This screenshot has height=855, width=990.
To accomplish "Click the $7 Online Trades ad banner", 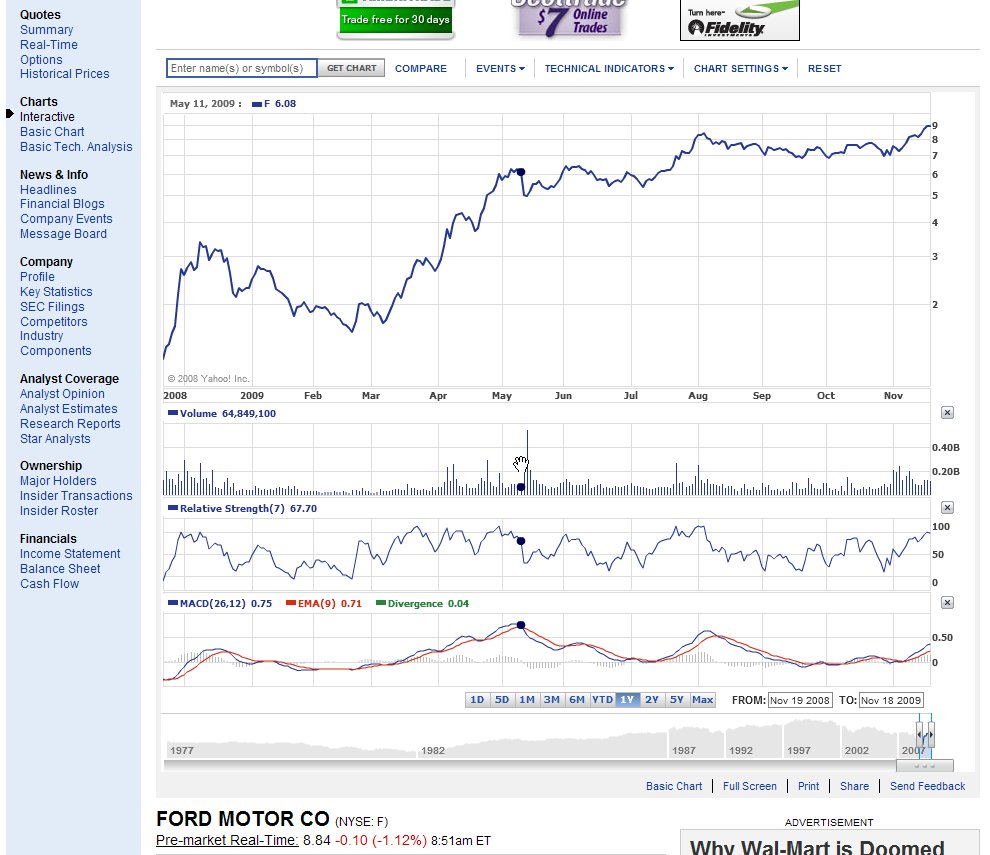I will point(569,19).
